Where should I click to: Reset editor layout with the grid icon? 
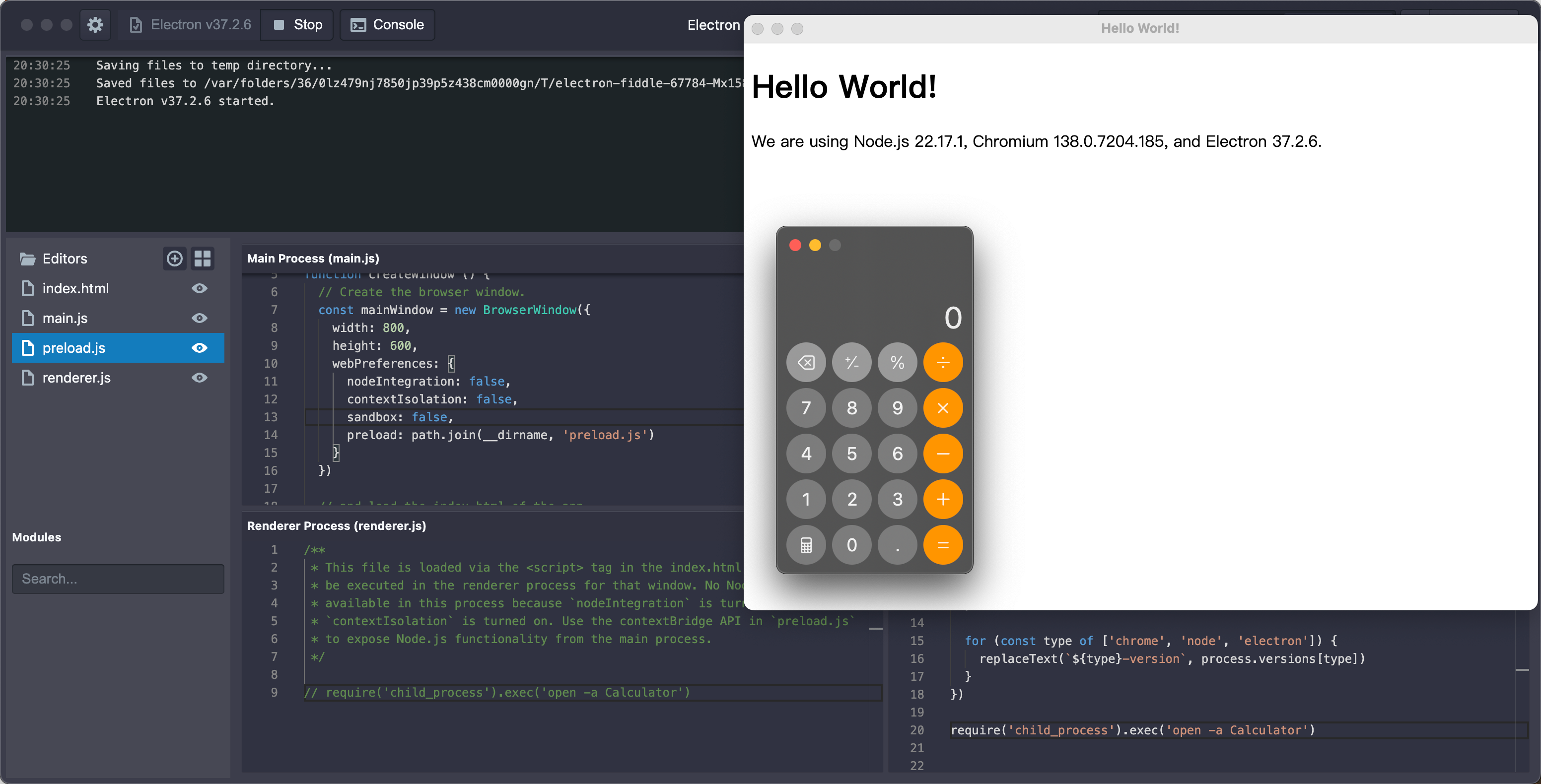tap(202, 259)
